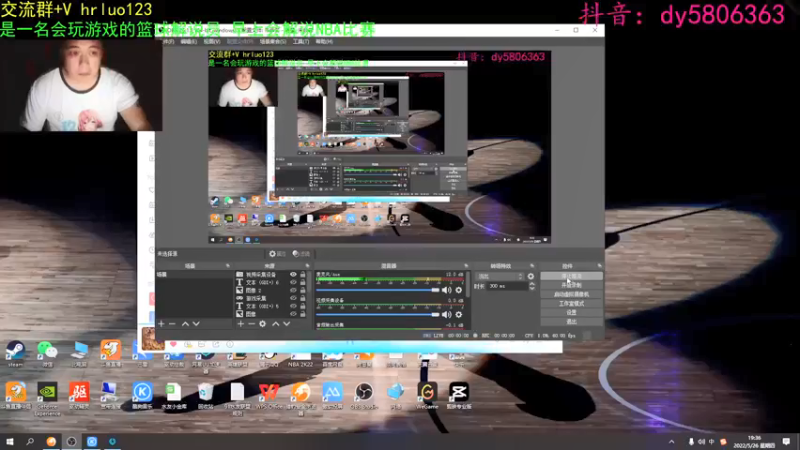Mute the first mixer channel speaker icon

coord(446,290)
